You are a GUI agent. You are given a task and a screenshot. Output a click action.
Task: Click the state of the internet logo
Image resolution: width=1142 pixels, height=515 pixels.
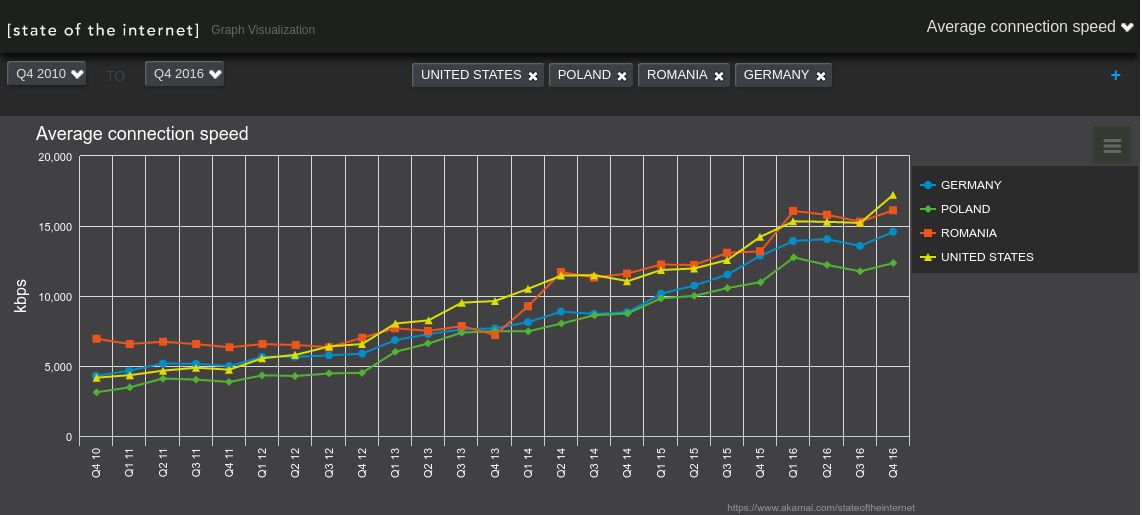click(x=103, y=30)
